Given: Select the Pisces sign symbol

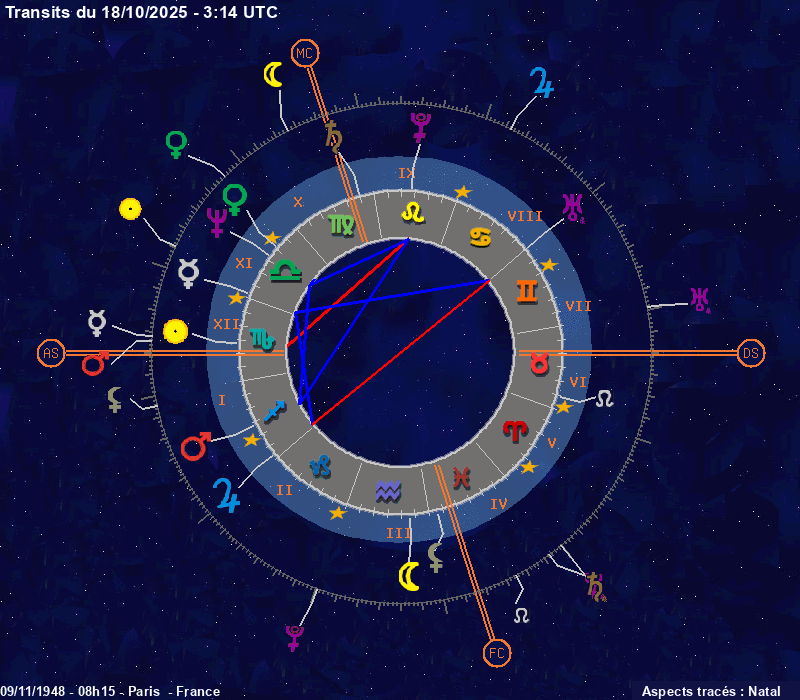Looking at the screenshot, I should [x=461, y=477].
